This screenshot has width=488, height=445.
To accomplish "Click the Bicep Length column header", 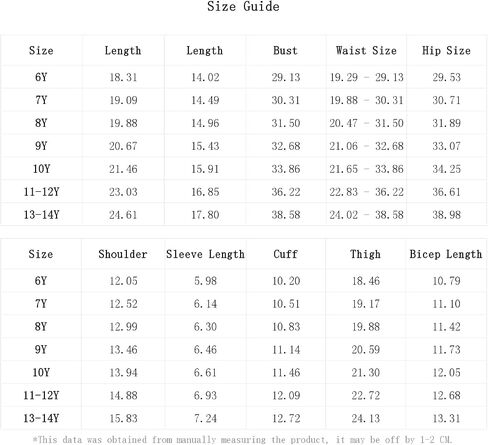I will [446, 254].
